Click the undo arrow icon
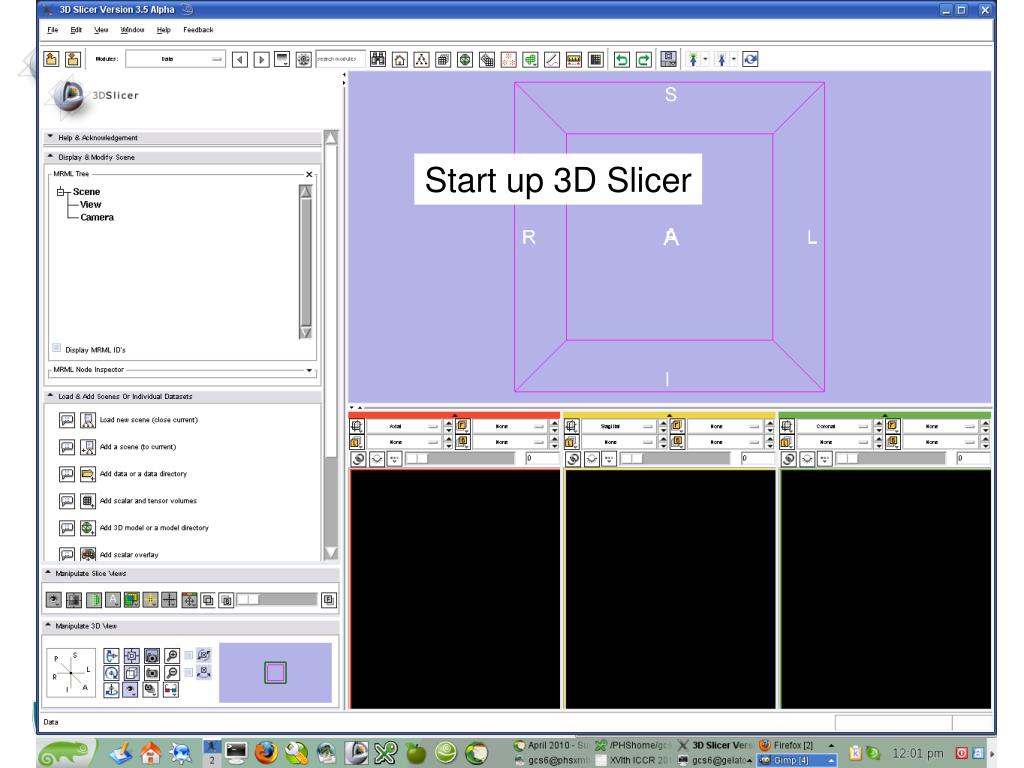 pyautogui.click(x=622, y=59)
